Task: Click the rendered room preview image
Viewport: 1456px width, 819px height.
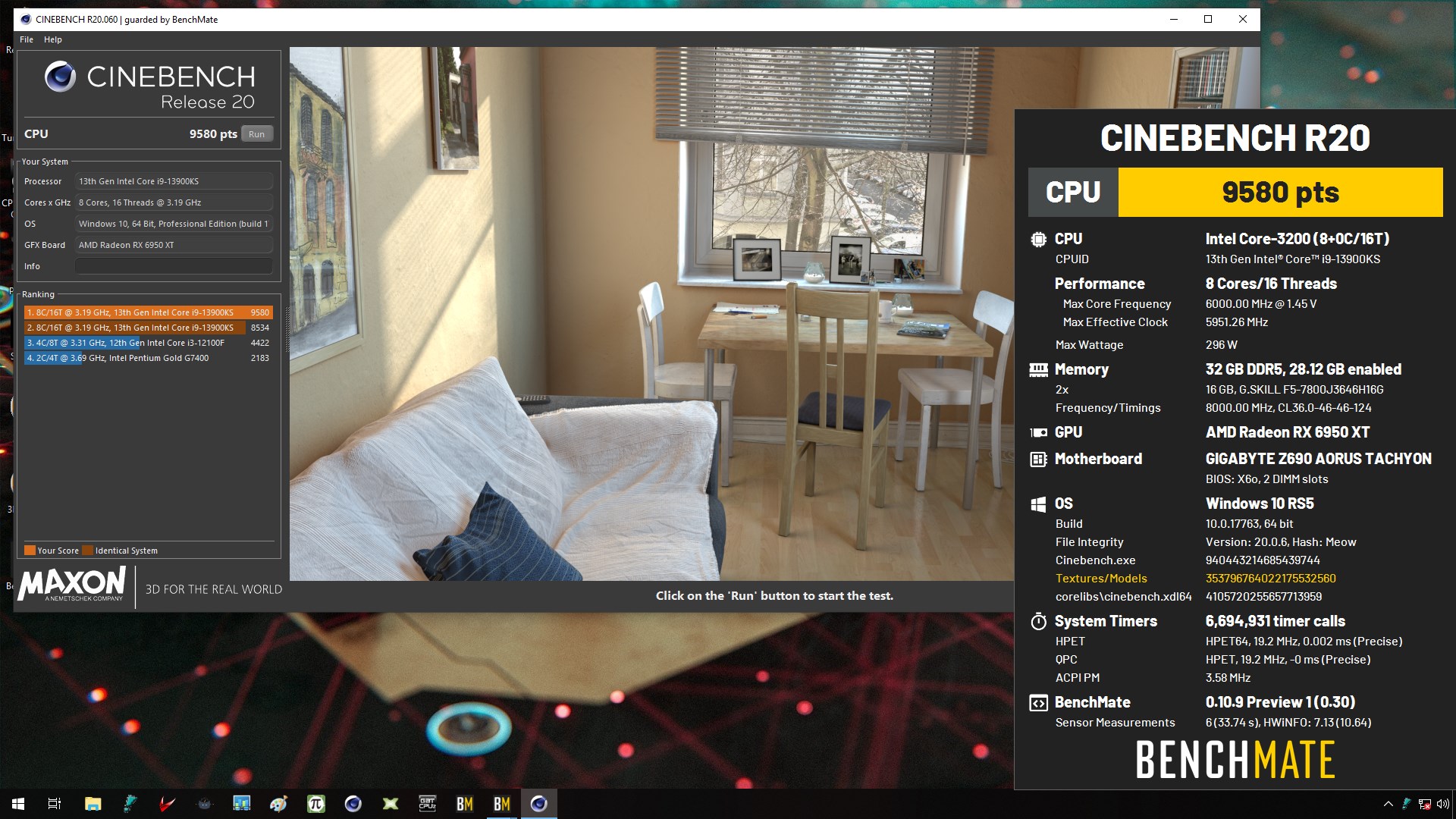Action: [x=651, y=314]
